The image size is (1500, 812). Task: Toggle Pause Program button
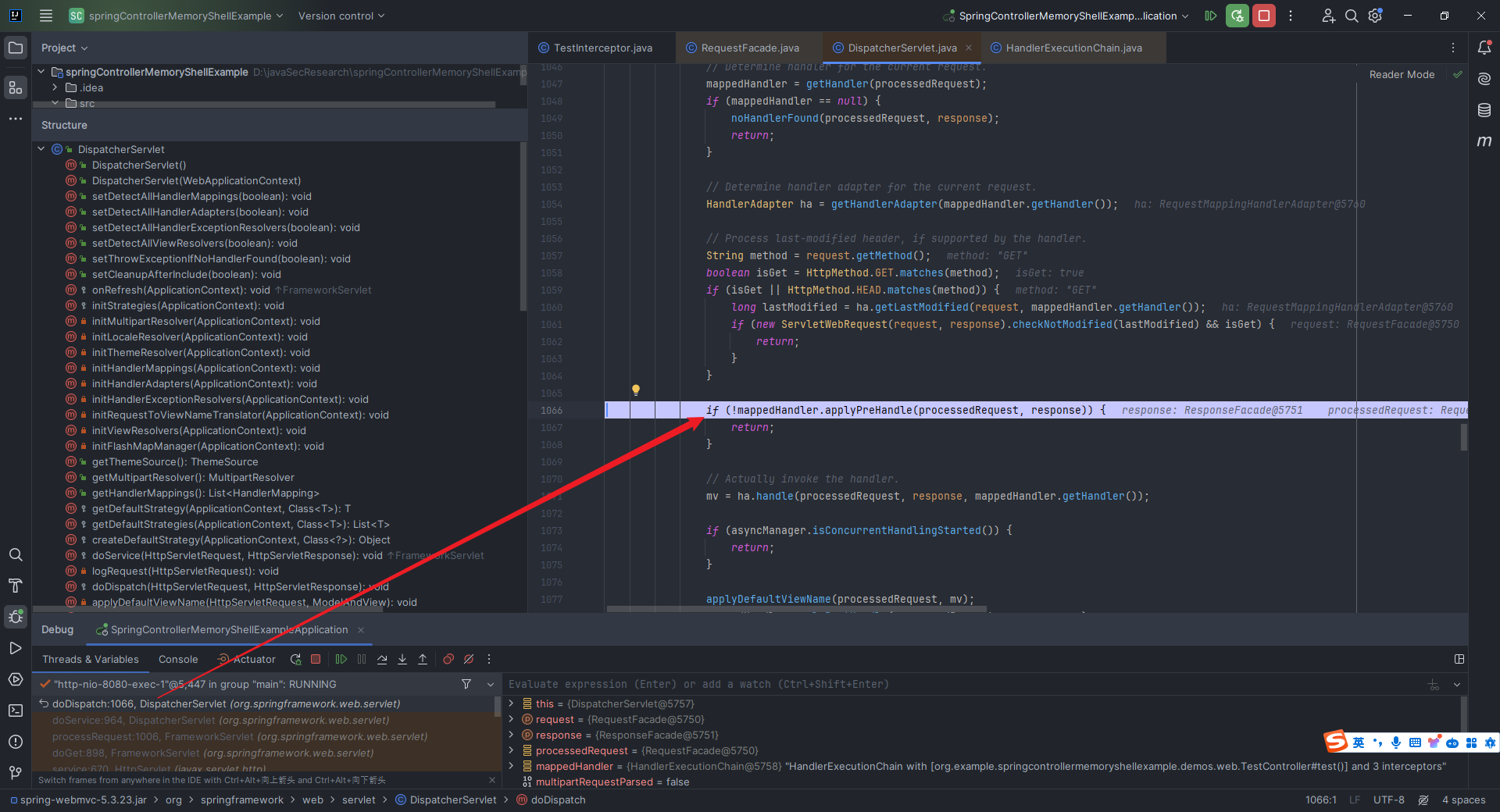[x=362, y=659]
